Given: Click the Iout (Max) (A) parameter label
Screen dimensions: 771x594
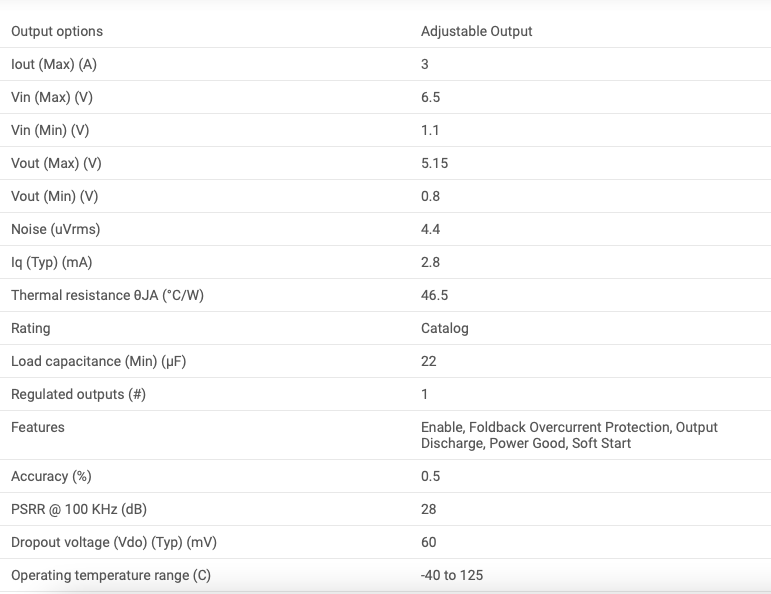Looking at the screenshot, I should [54, 64].
